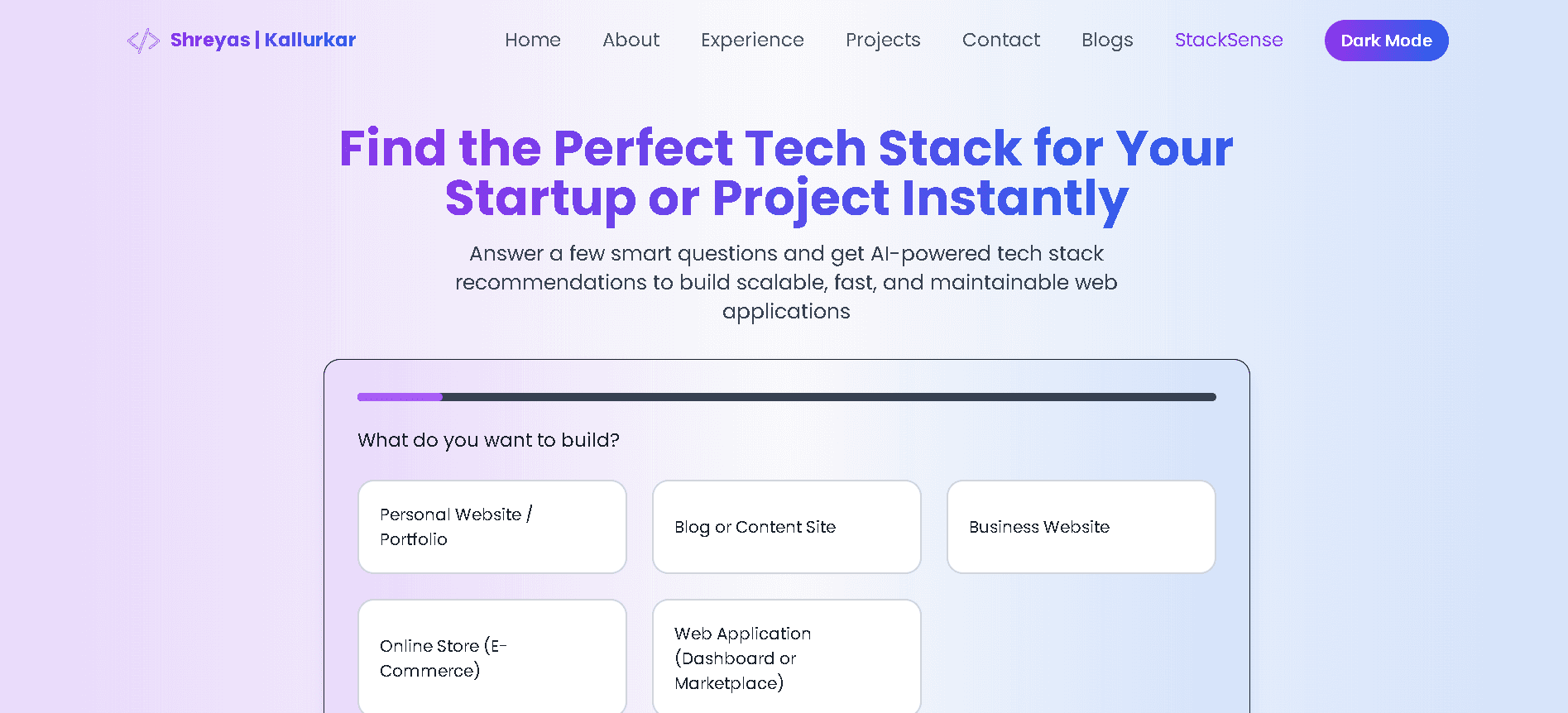
Task: Select Online Store (E-Commerce) option
Action: (x=492, y=658)
